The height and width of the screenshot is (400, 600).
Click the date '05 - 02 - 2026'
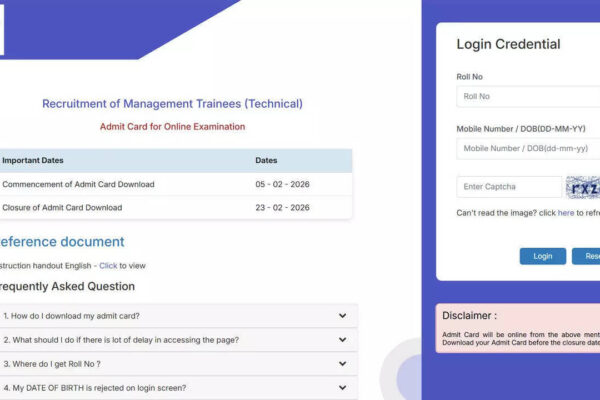click(x=282, y=184)
